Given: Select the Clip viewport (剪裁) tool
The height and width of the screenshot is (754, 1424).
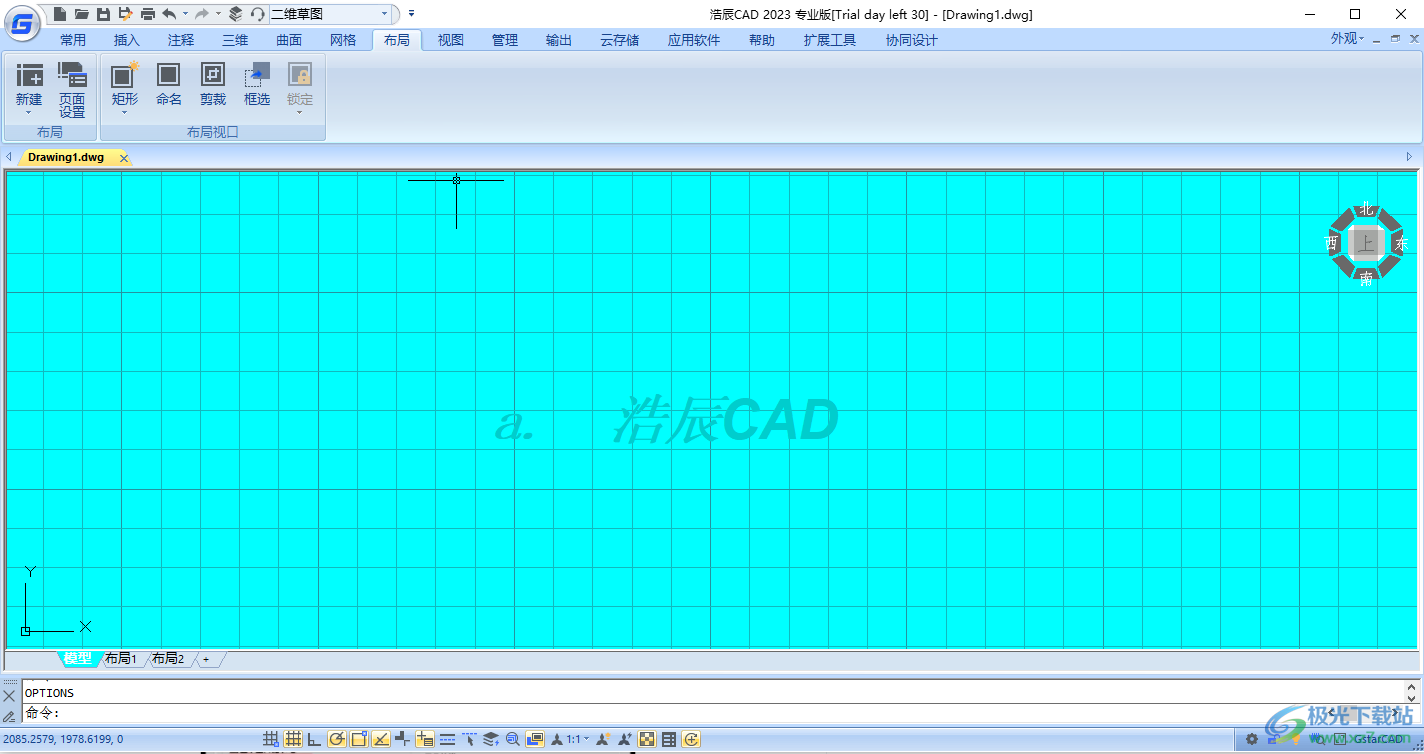Looking at the screenshot, I should coord(212,75).
